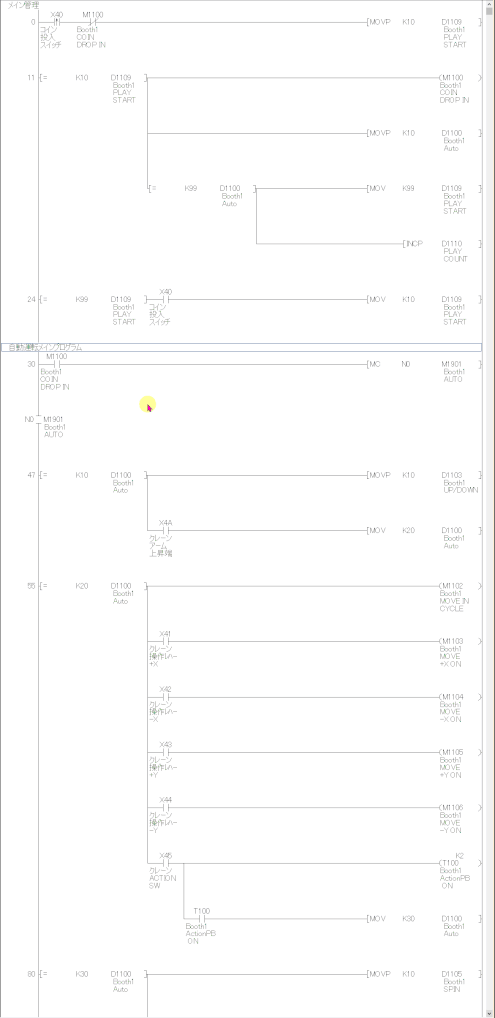Screen dimensions: 495x1018
Task: Select the 自動運転メインプログラム statement header line
Action: (x=241, y=347)
